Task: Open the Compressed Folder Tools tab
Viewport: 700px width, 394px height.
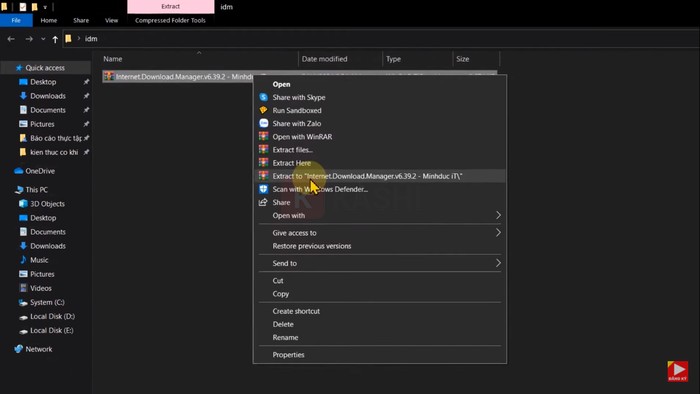Action: pos(170,20)
